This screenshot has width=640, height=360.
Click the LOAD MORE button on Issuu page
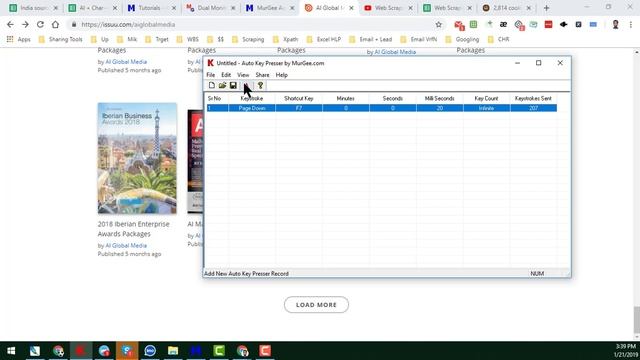tap(316, 305)
